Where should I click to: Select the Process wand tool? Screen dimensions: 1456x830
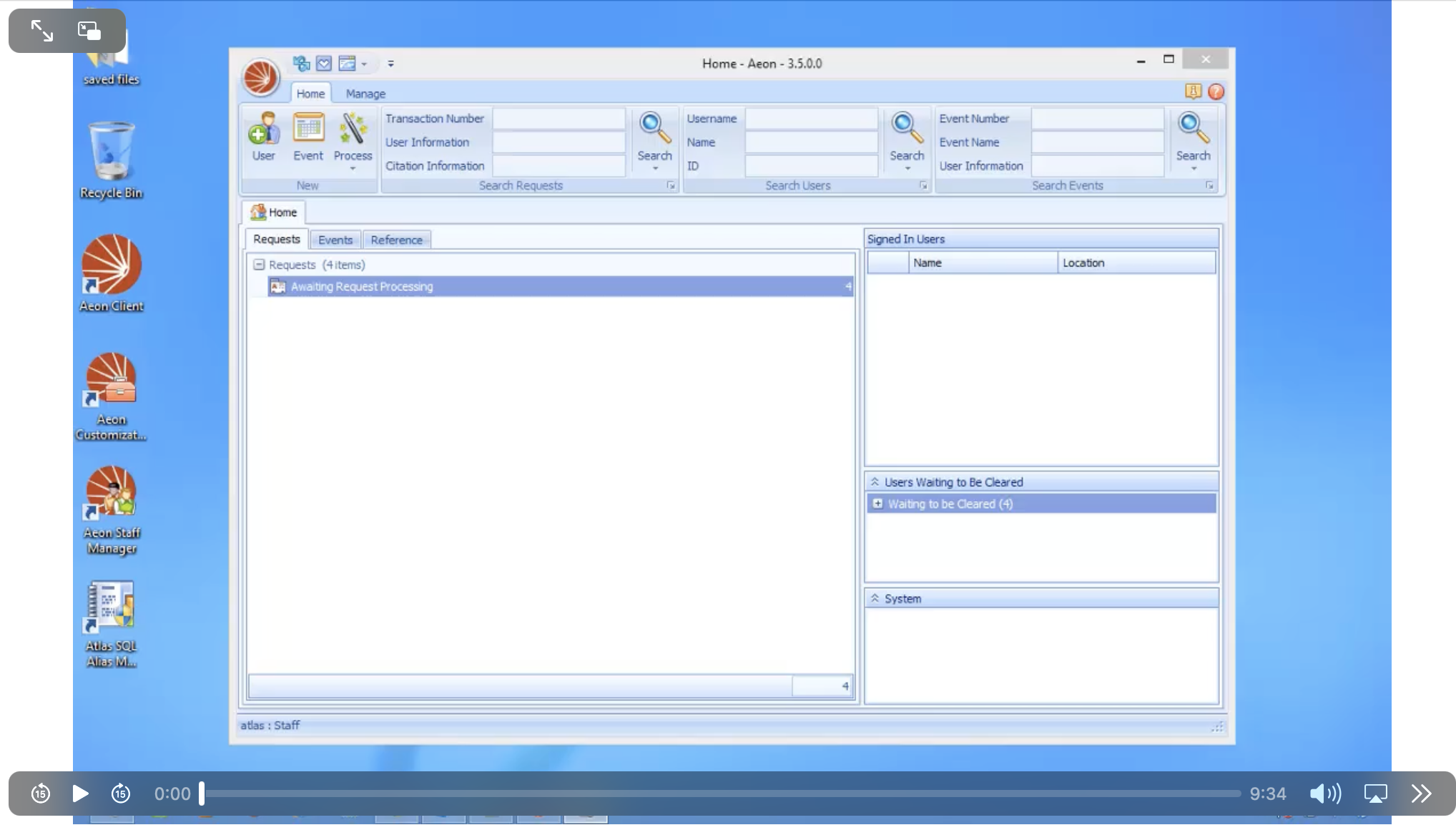coord(353,132)
